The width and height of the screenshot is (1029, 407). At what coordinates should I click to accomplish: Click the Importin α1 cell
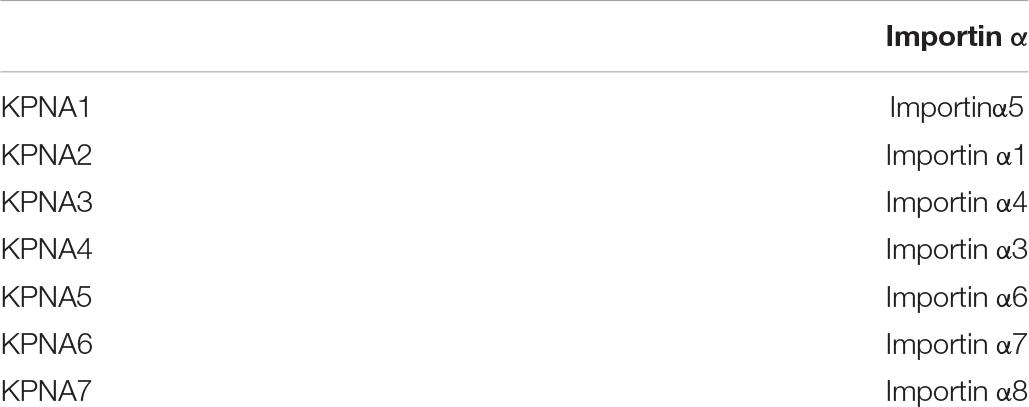pos(956,156)
